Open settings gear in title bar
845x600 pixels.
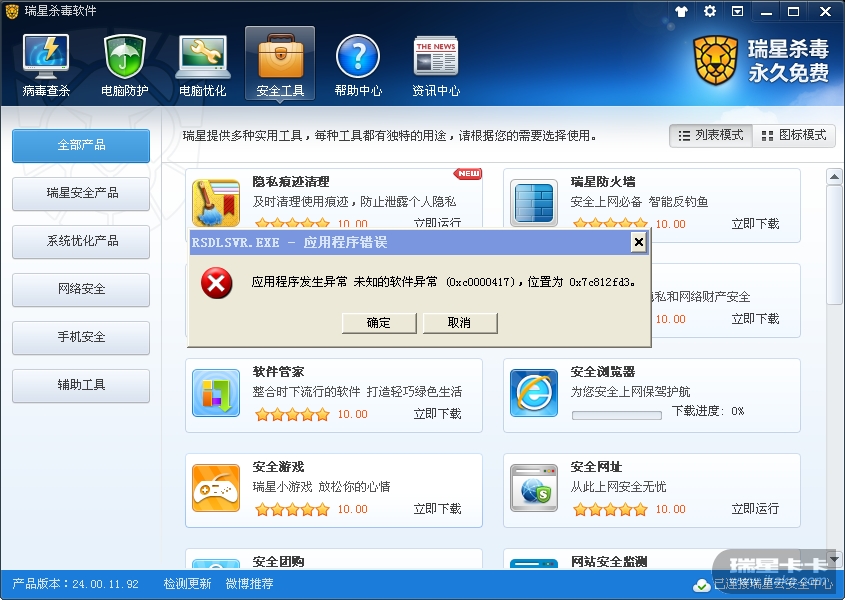tap(710, 11)
